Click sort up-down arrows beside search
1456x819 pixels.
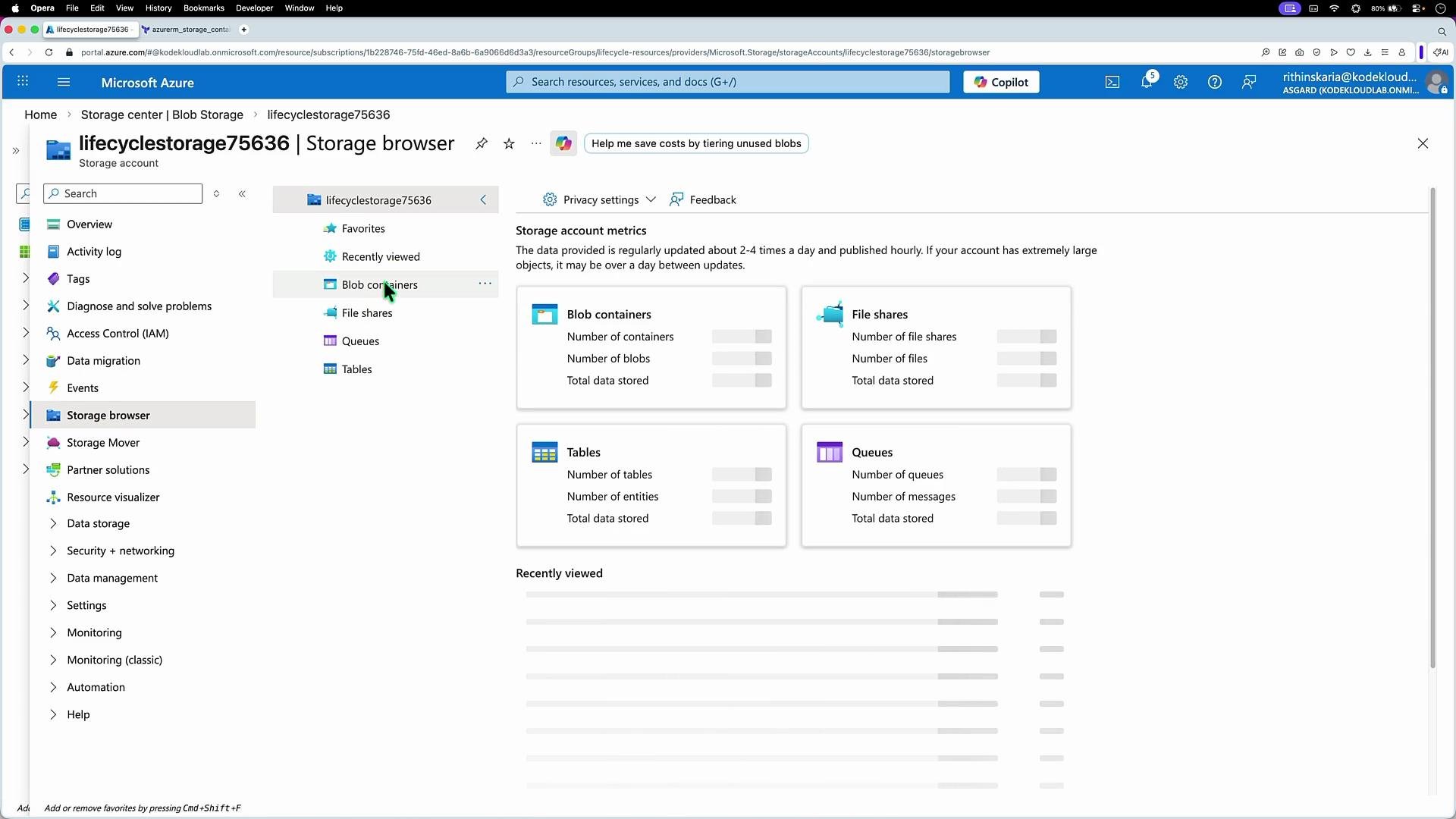[216, 194]
